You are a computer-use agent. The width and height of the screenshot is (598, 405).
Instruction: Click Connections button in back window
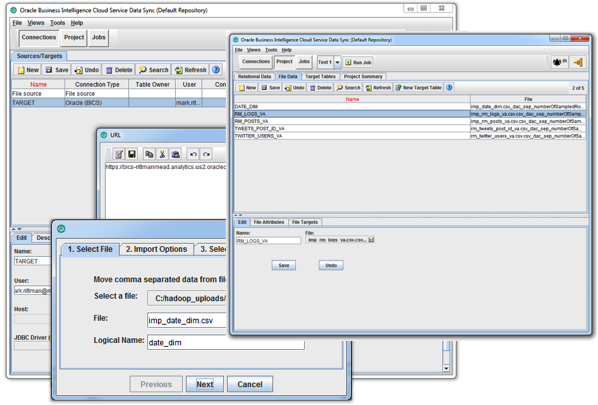(39, 38)
